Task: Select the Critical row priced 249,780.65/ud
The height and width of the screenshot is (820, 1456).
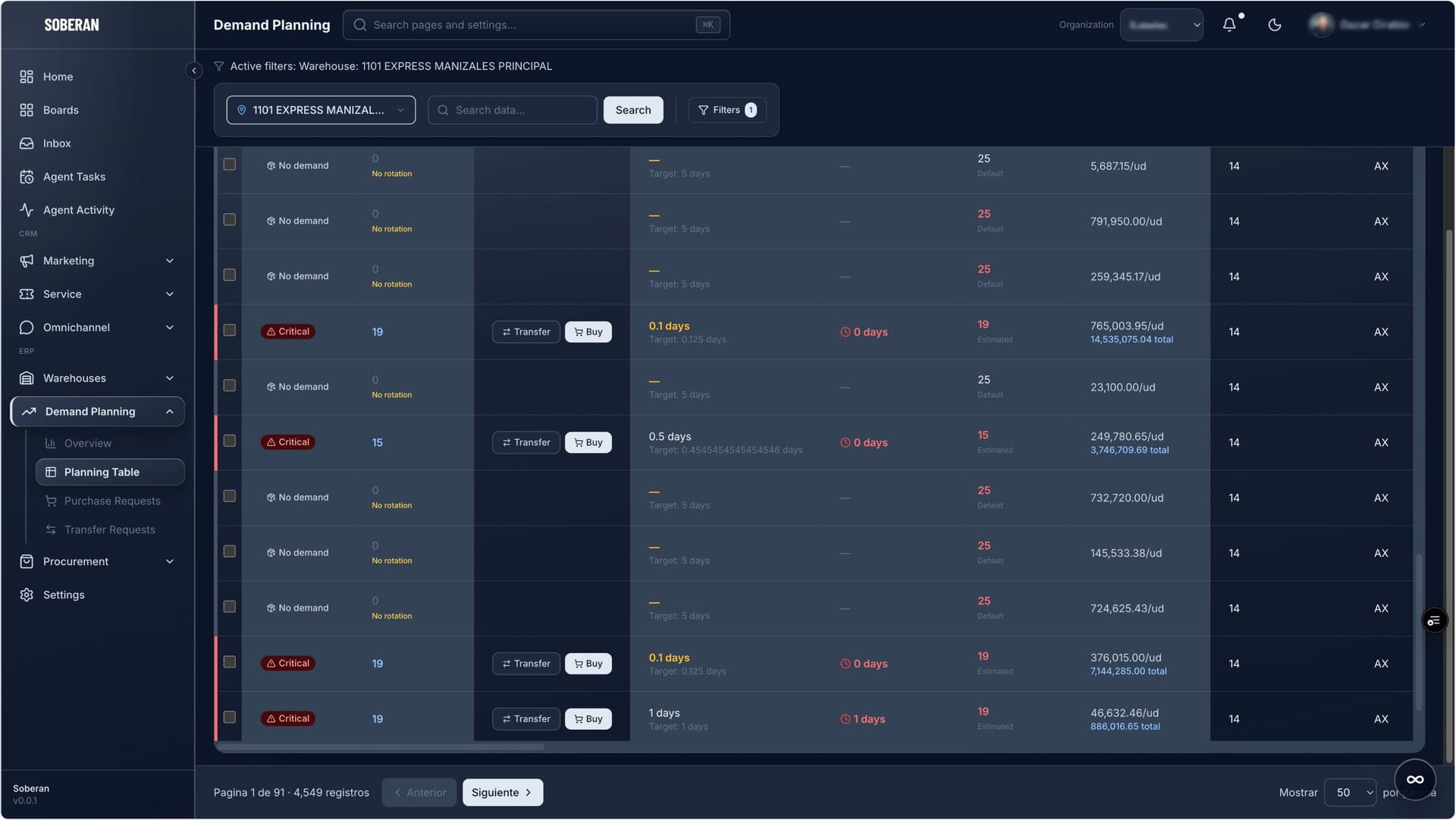Action: point(229,441)
